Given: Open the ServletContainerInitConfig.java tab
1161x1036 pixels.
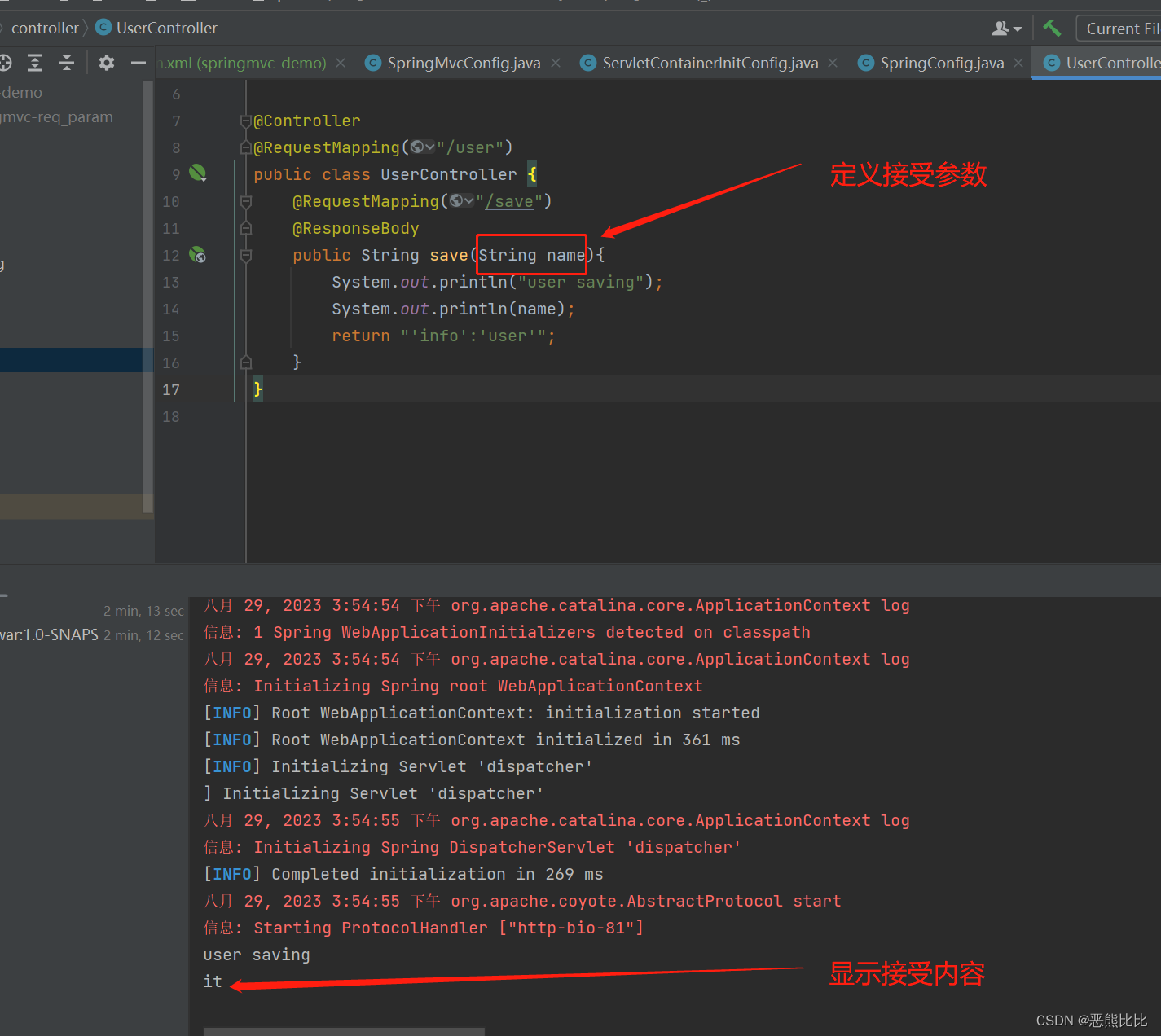Looking at the screenshot, I should coord(710,63).
